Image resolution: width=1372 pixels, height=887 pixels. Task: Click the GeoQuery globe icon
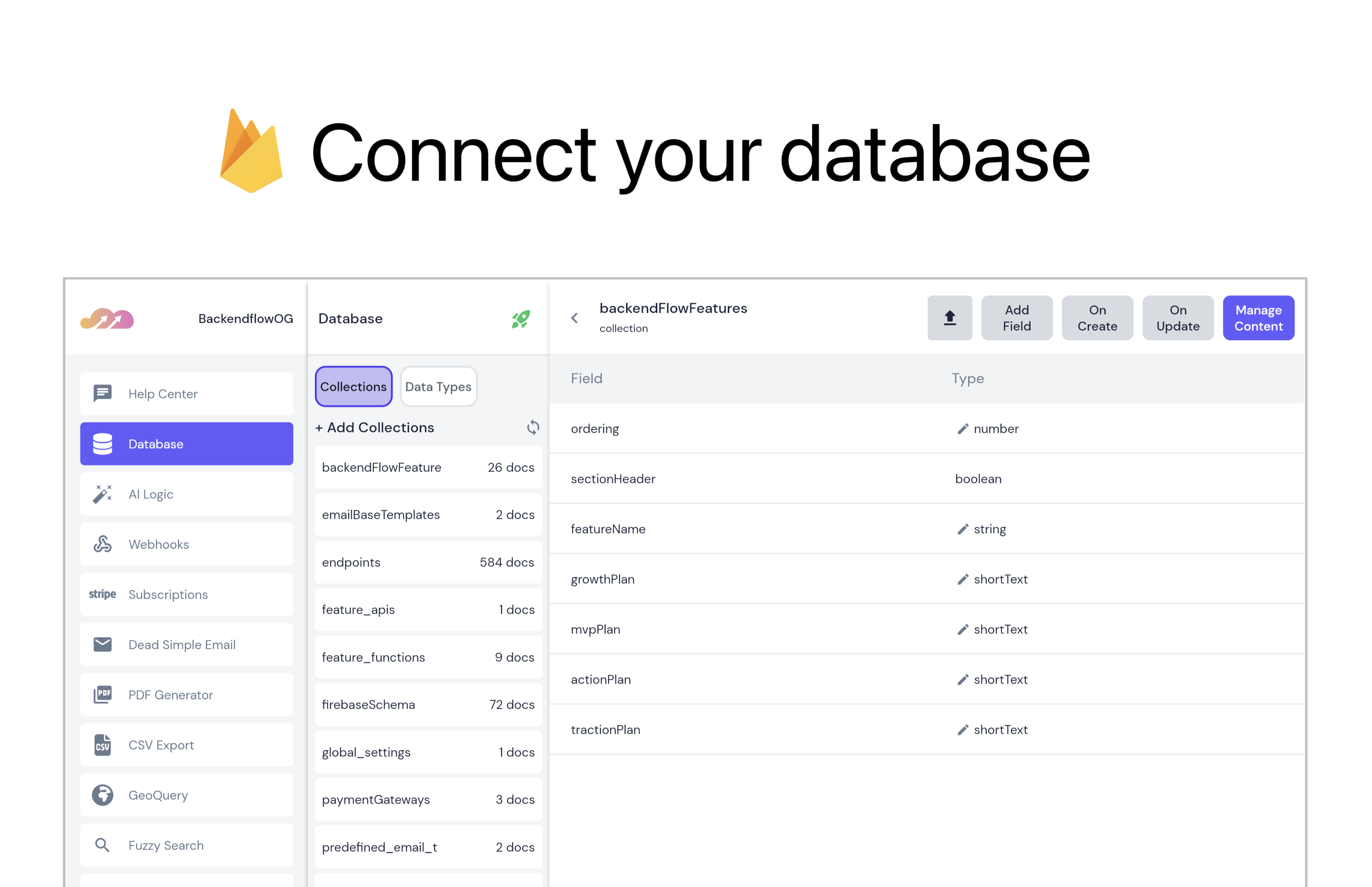(x=102, y=795)
